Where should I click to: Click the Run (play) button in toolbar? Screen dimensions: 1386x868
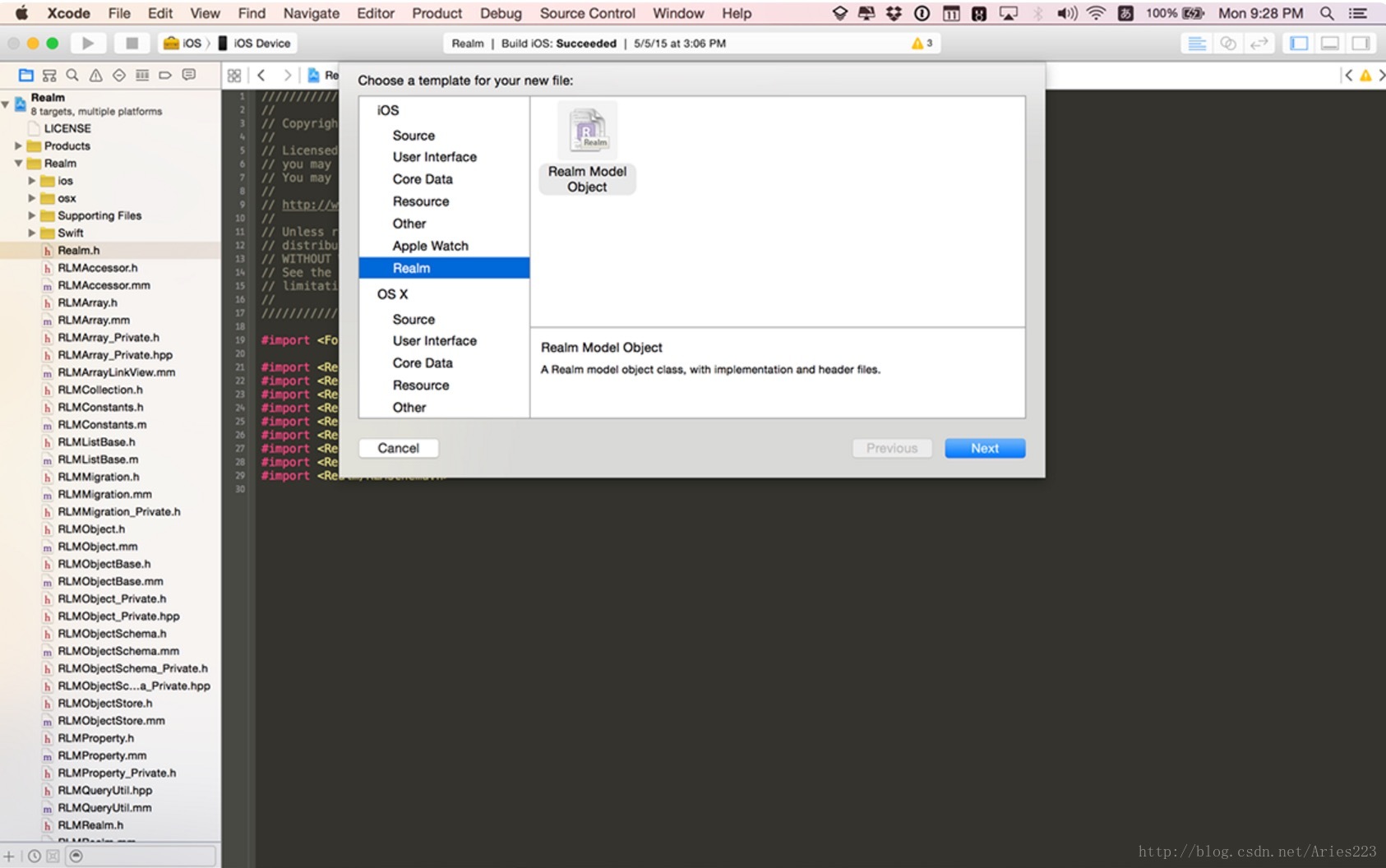pyautogui.click(x=88, y=44)
